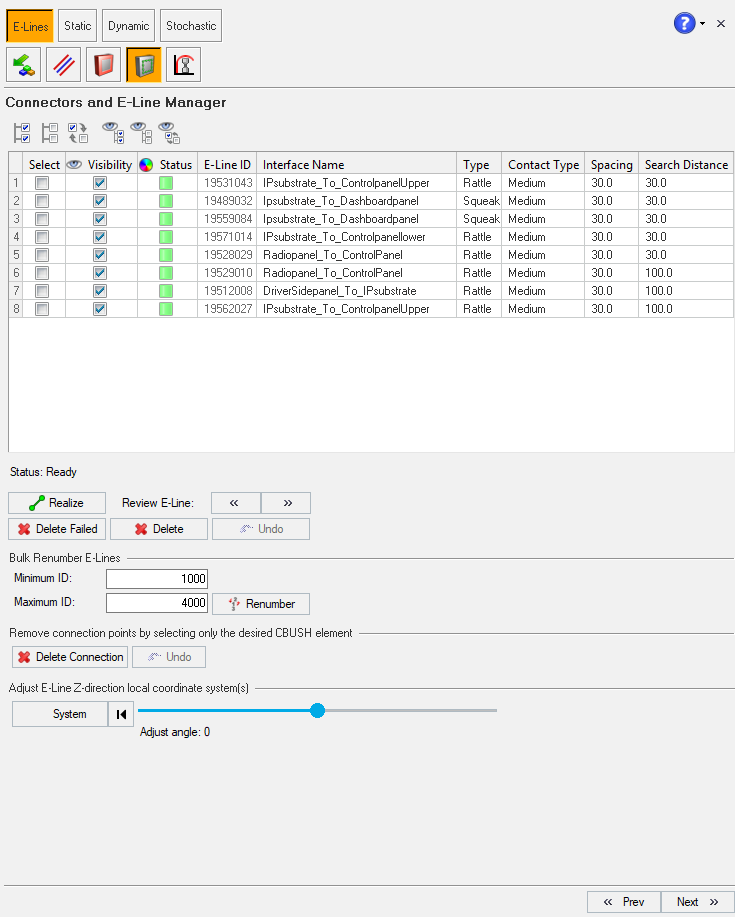
Task: Click green status swatch for E-Line 19562027
Action: (166, 309)
